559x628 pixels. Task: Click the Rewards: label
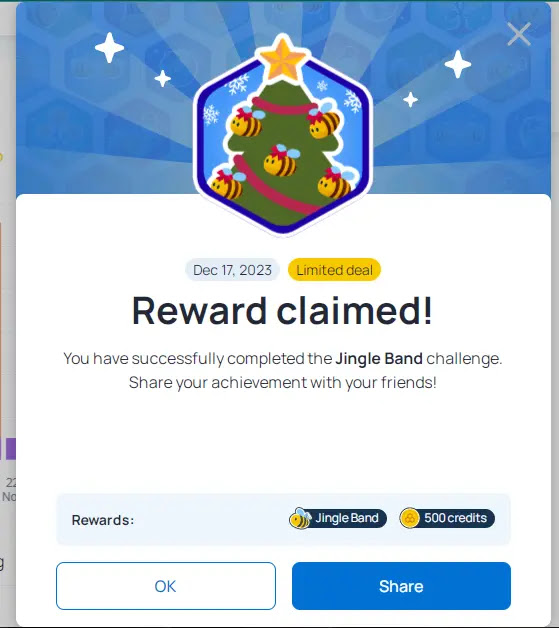tap(103, 520)
